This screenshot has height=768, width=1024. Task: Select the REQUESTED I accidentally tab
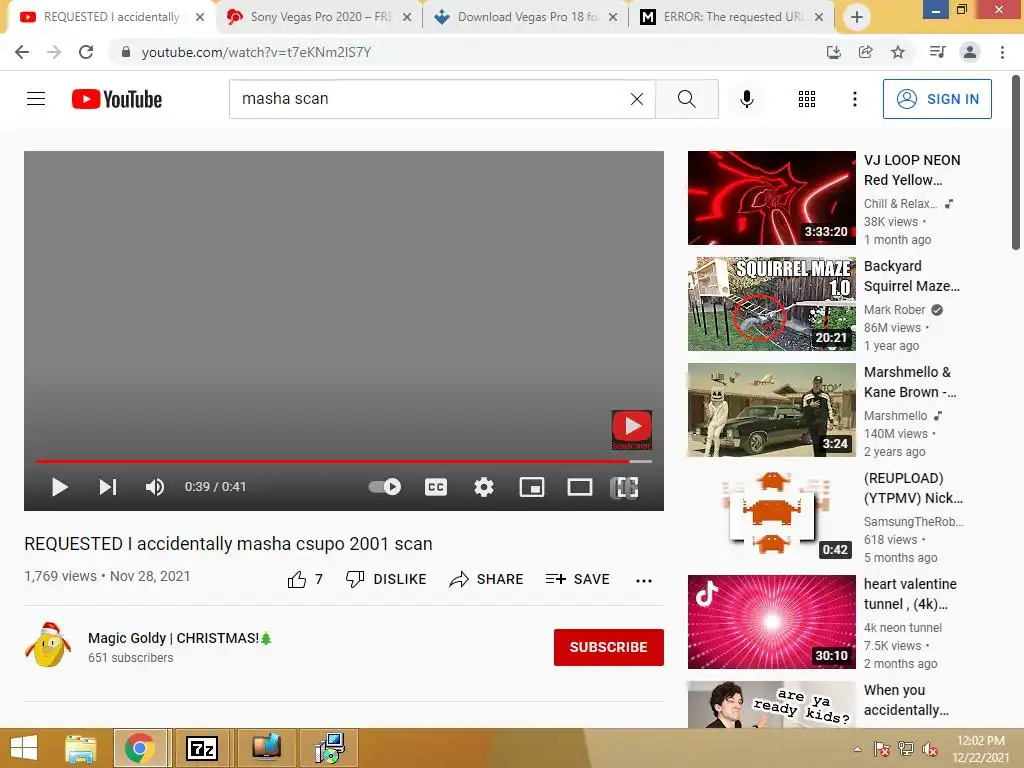[111, 17]
